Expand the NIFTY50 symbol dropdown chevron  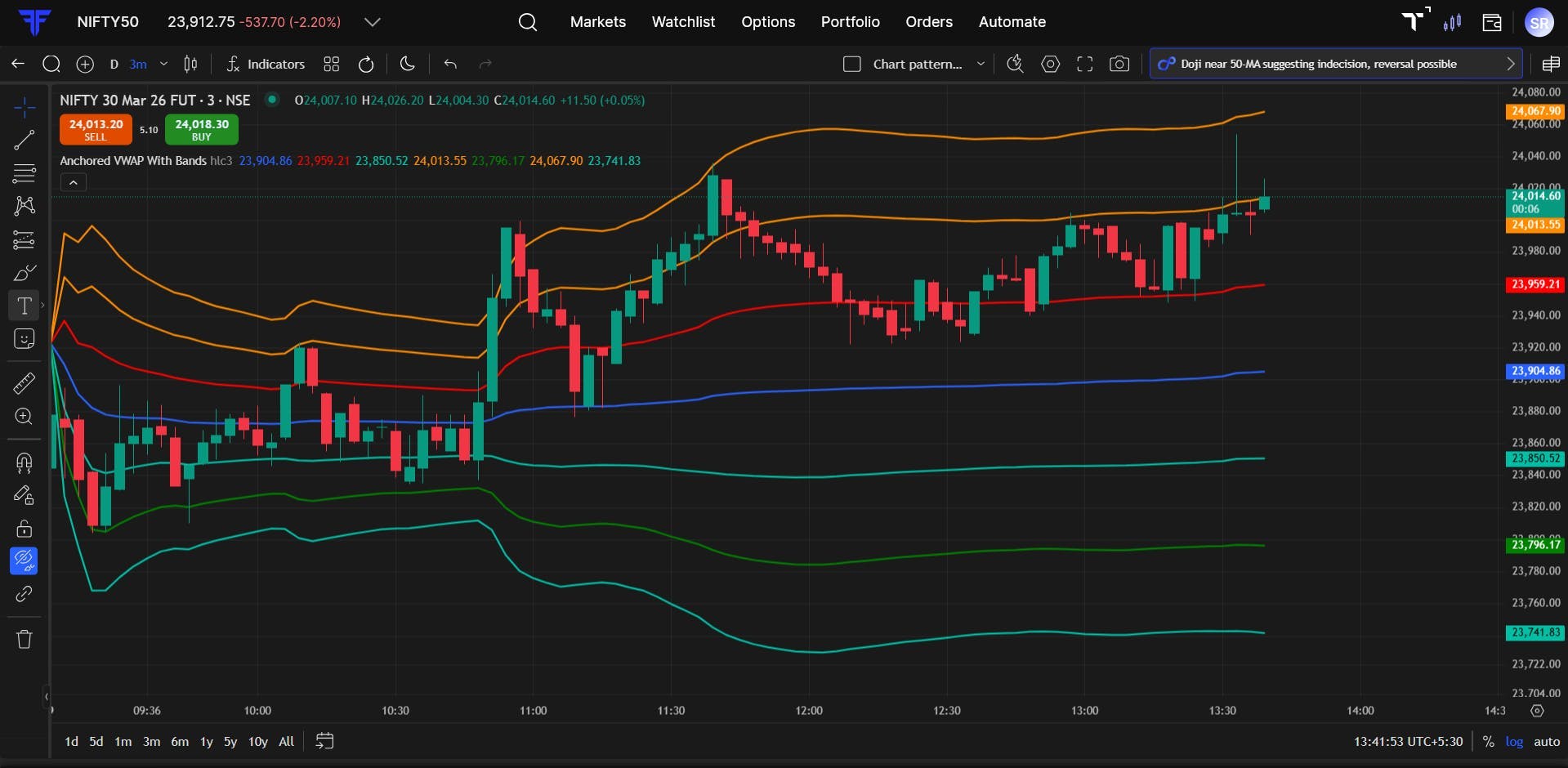pos(373,22)
